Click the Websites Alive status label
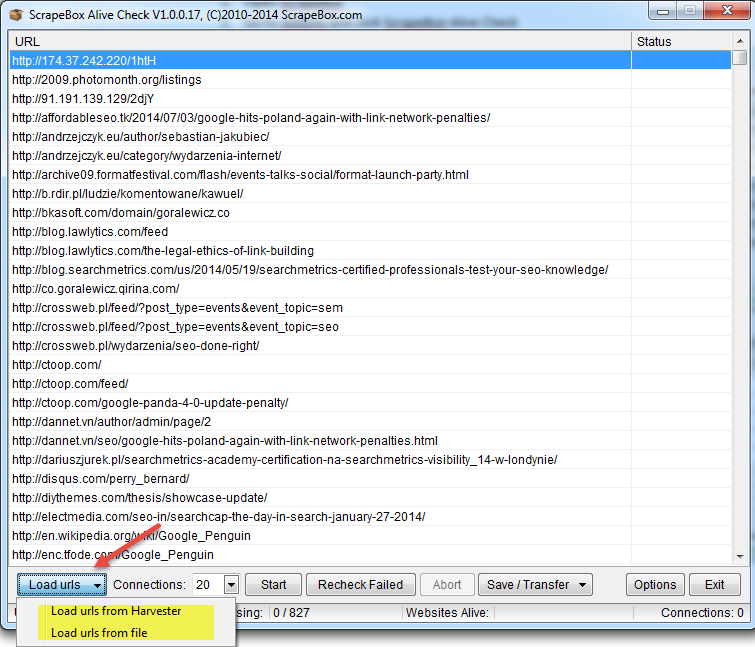 point(447,612)
